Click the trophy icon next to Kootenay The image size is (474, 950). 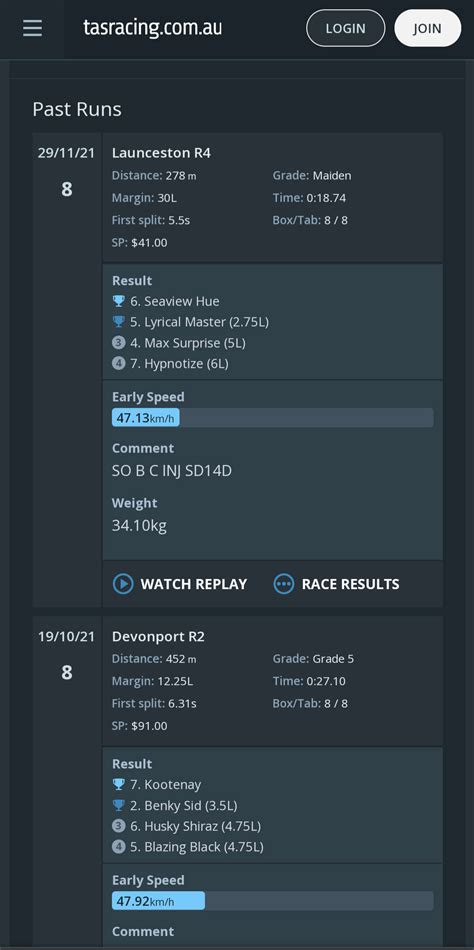119,785
